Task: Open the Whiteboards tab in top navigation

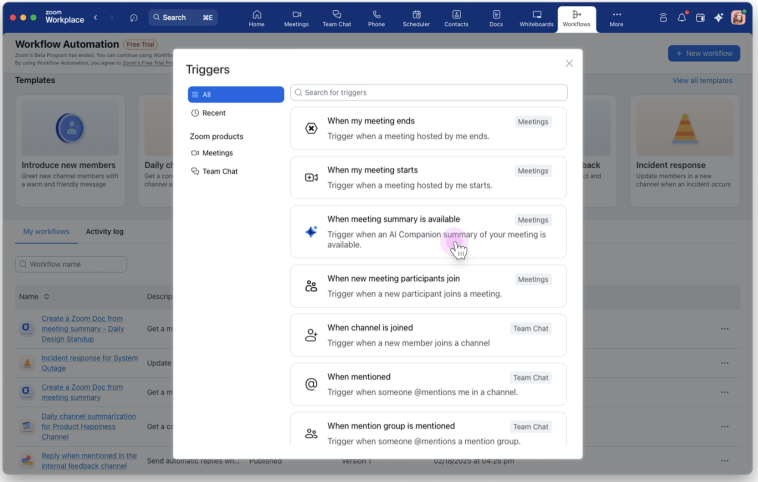Action: (537, 18)
